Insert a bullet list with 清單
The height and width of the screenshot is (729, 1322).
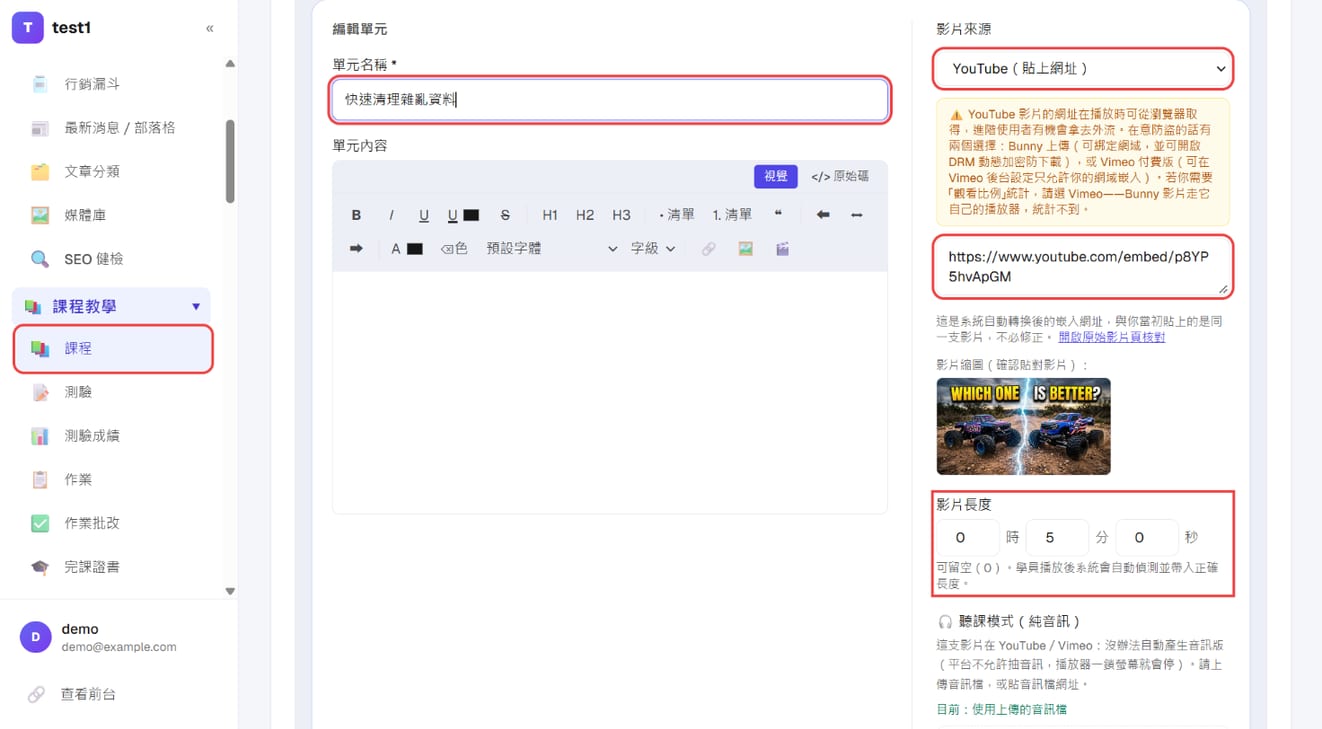pyautogui.click(x=677, y=215)
